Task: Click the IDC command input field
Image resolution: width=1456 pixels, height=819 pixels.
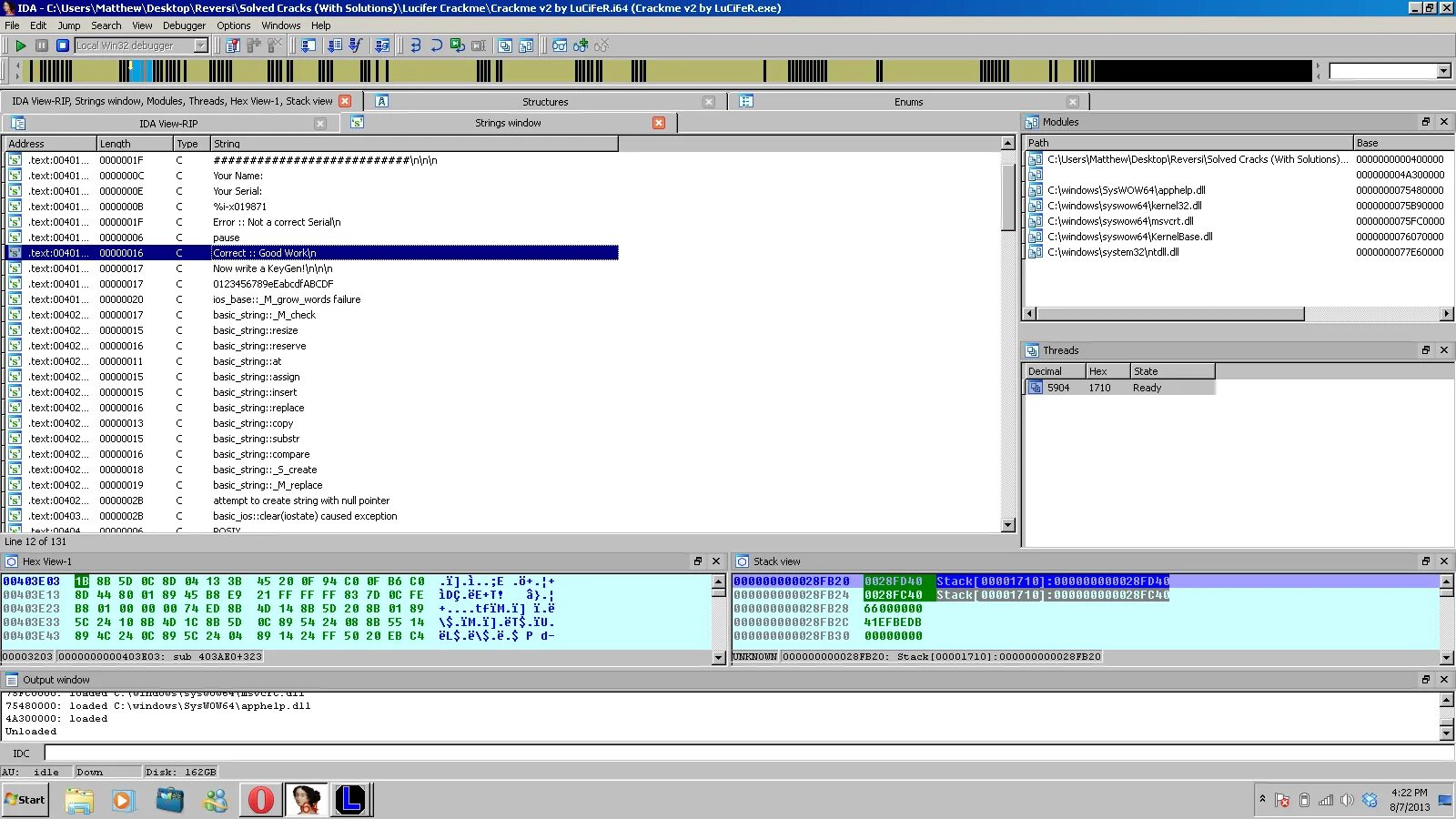Action: click(x=748, y=753)
